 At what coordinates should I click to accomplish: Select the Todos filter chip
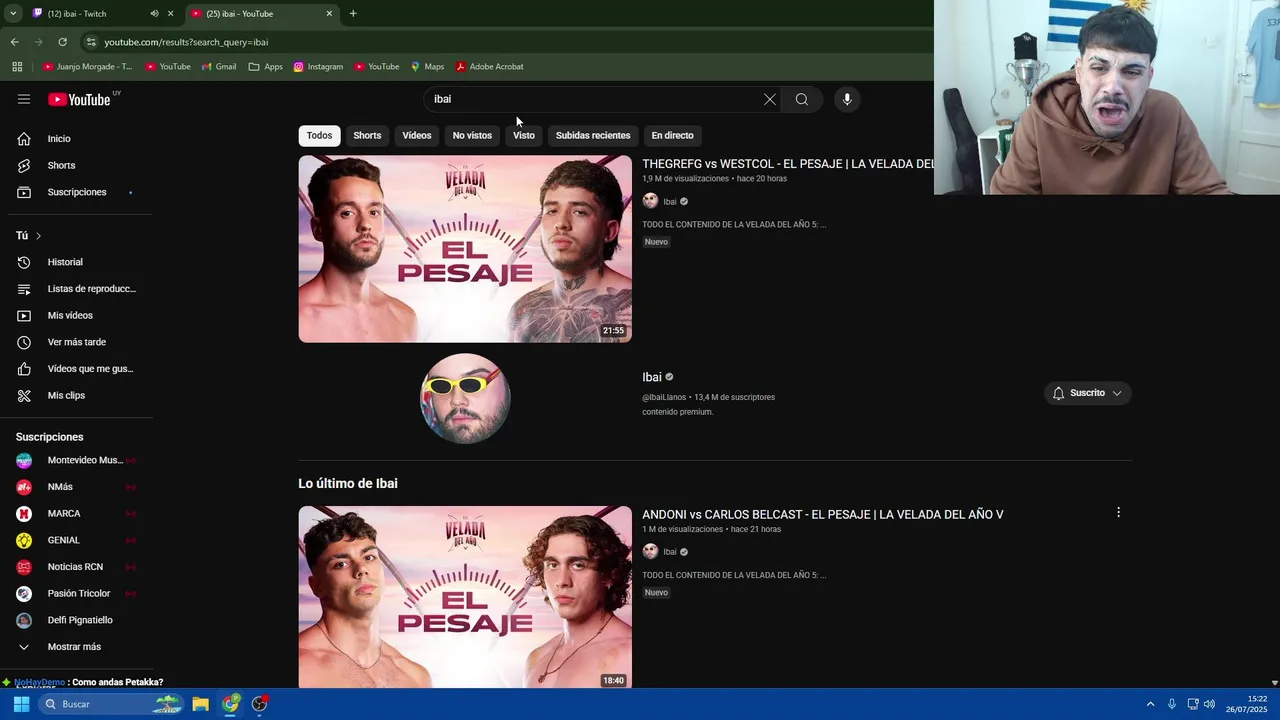point(319,135)
